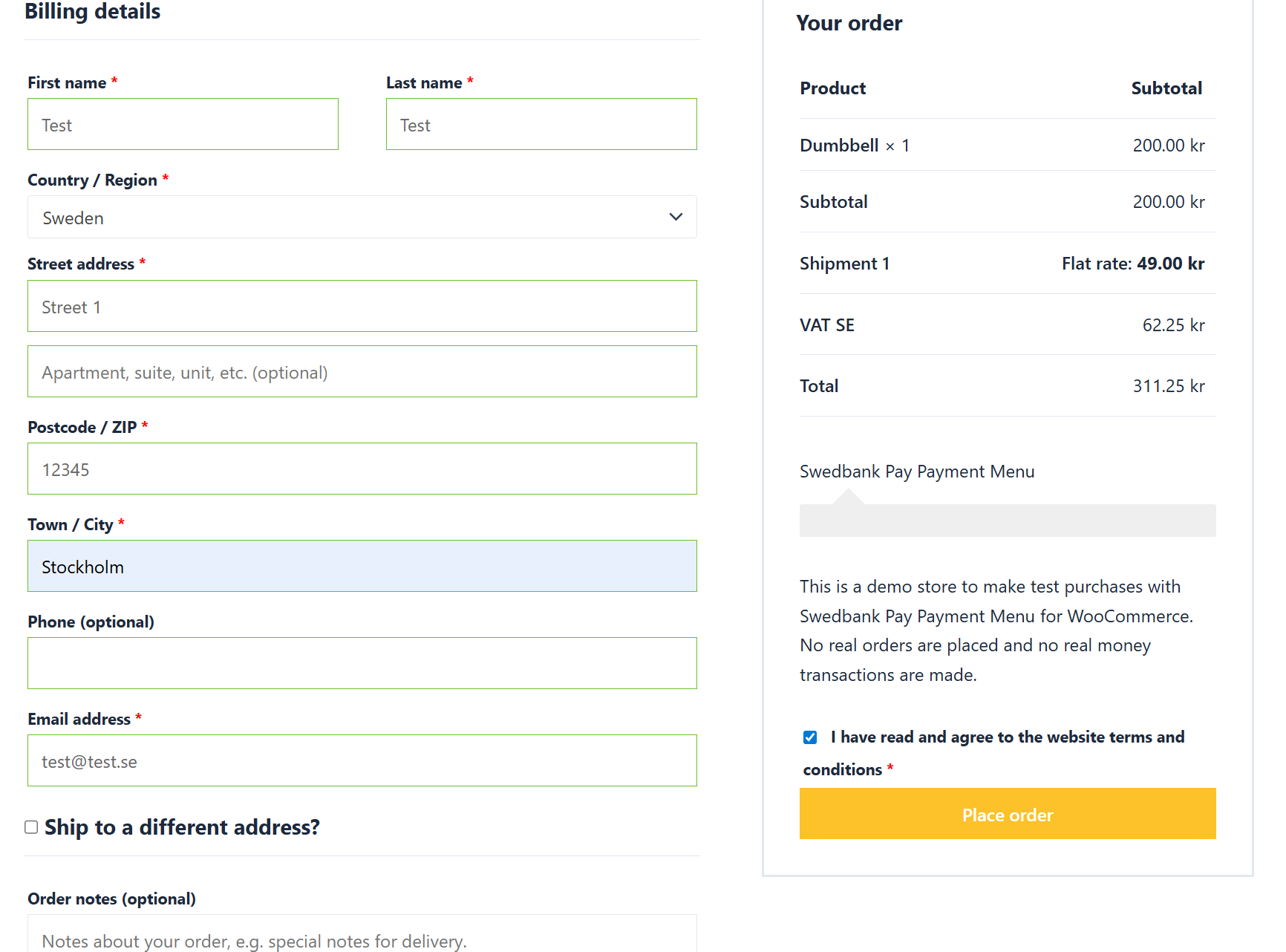Focus the Phone optional input field
The width and height of the screenshot is (1286, 952).
click(362, 664)
